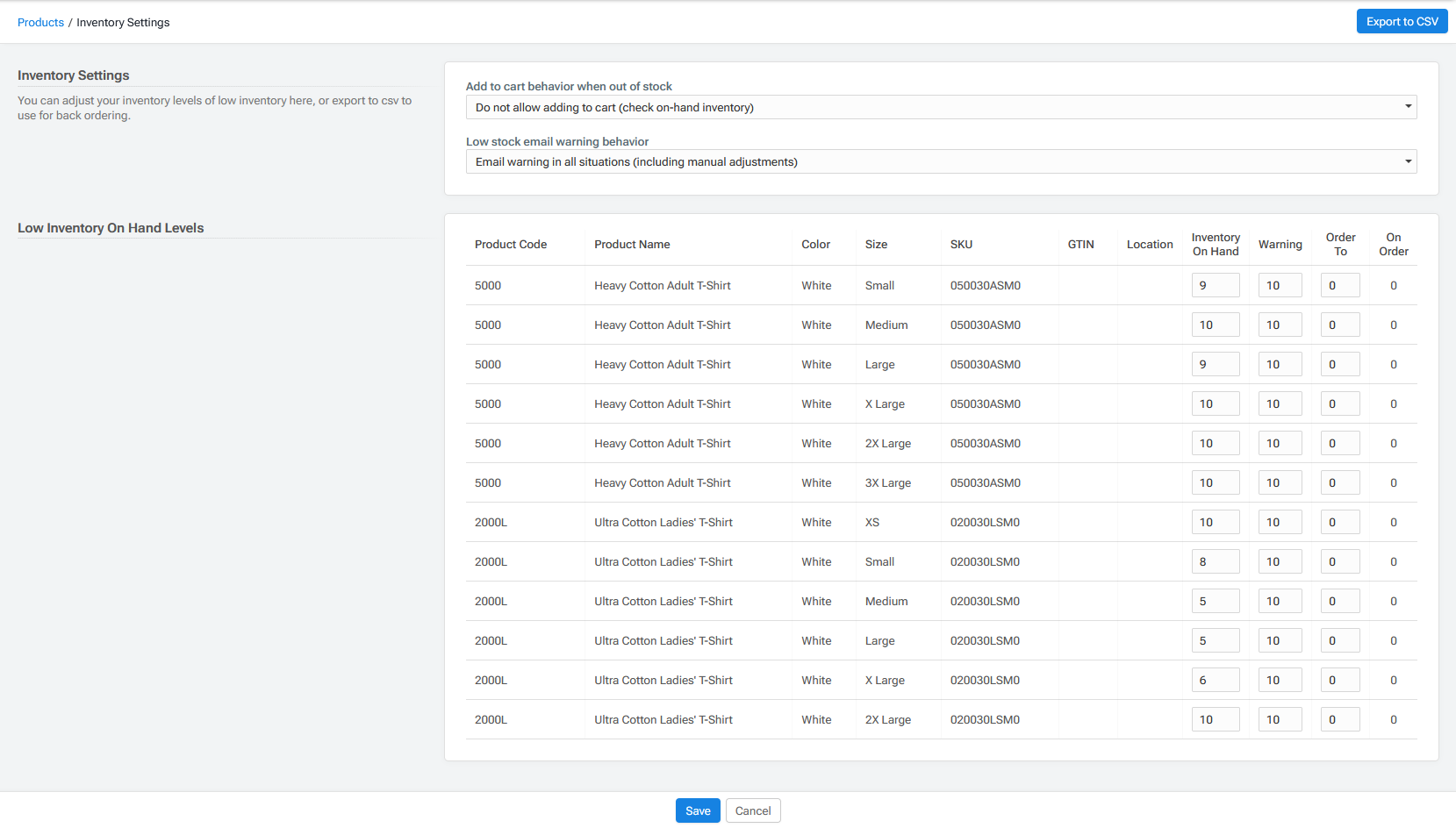The image size is (1456, 828).
Task: Click the Save button
Action: 698,811
